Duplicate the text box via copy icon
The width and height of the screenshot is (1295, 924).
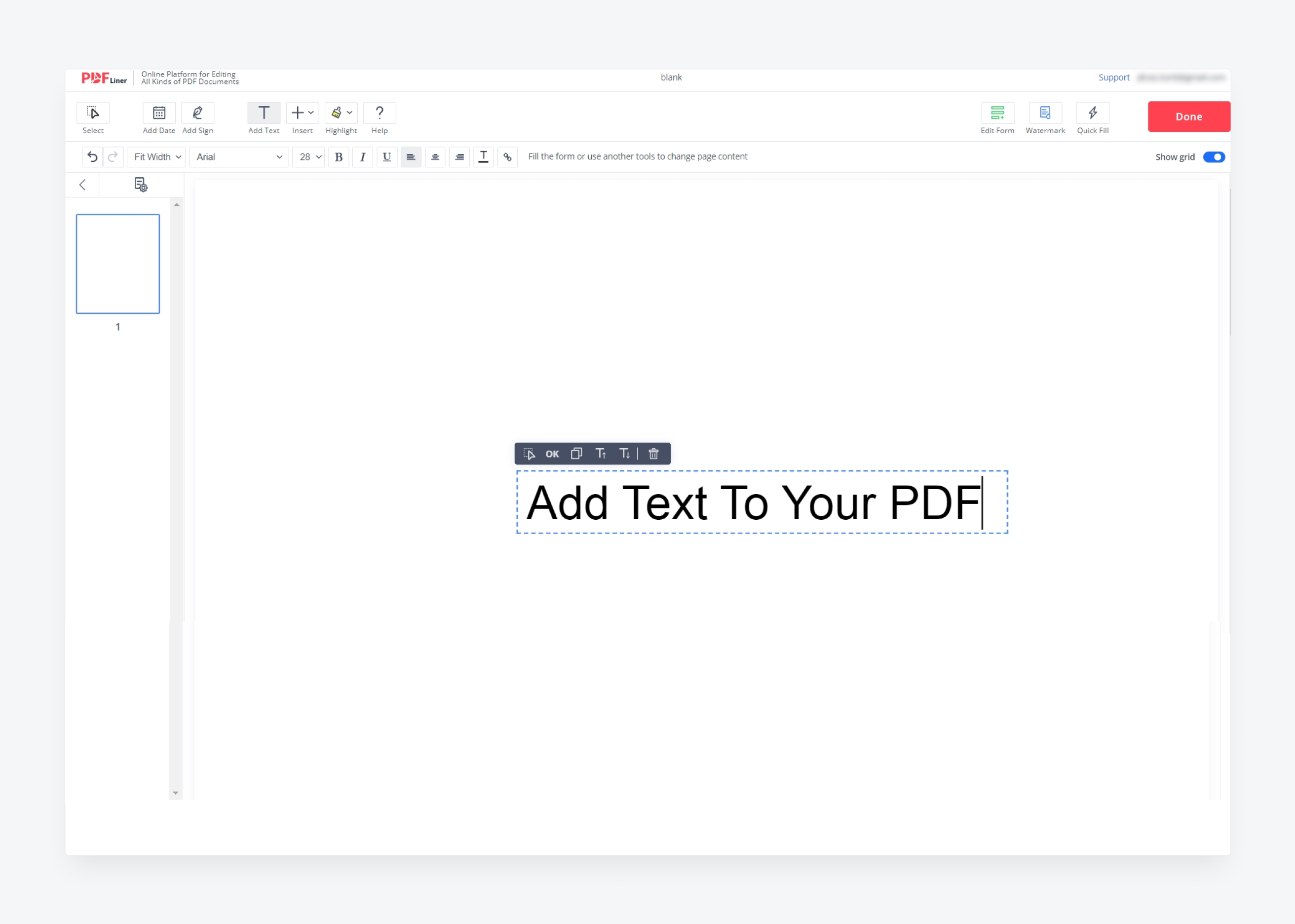click(x=577, y=454)
